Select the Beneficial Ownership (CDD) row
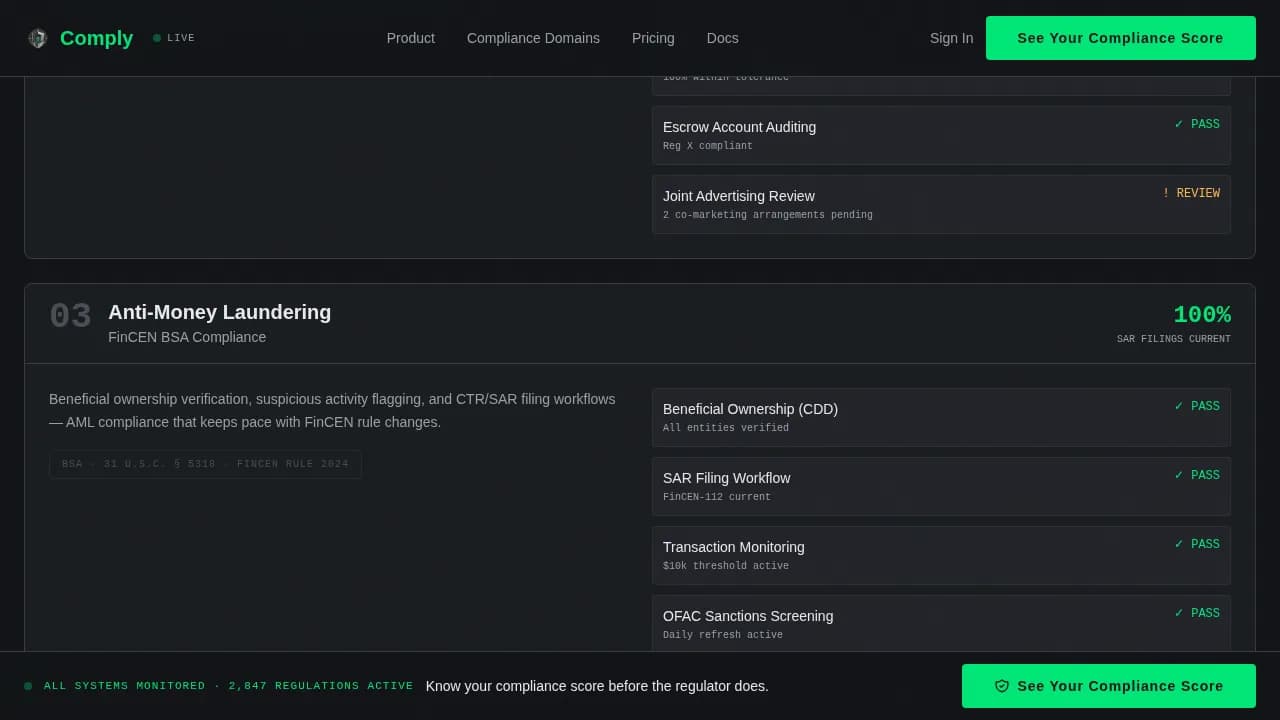The height and width of the screenshot is (720, 1280). tap(941, 417)
